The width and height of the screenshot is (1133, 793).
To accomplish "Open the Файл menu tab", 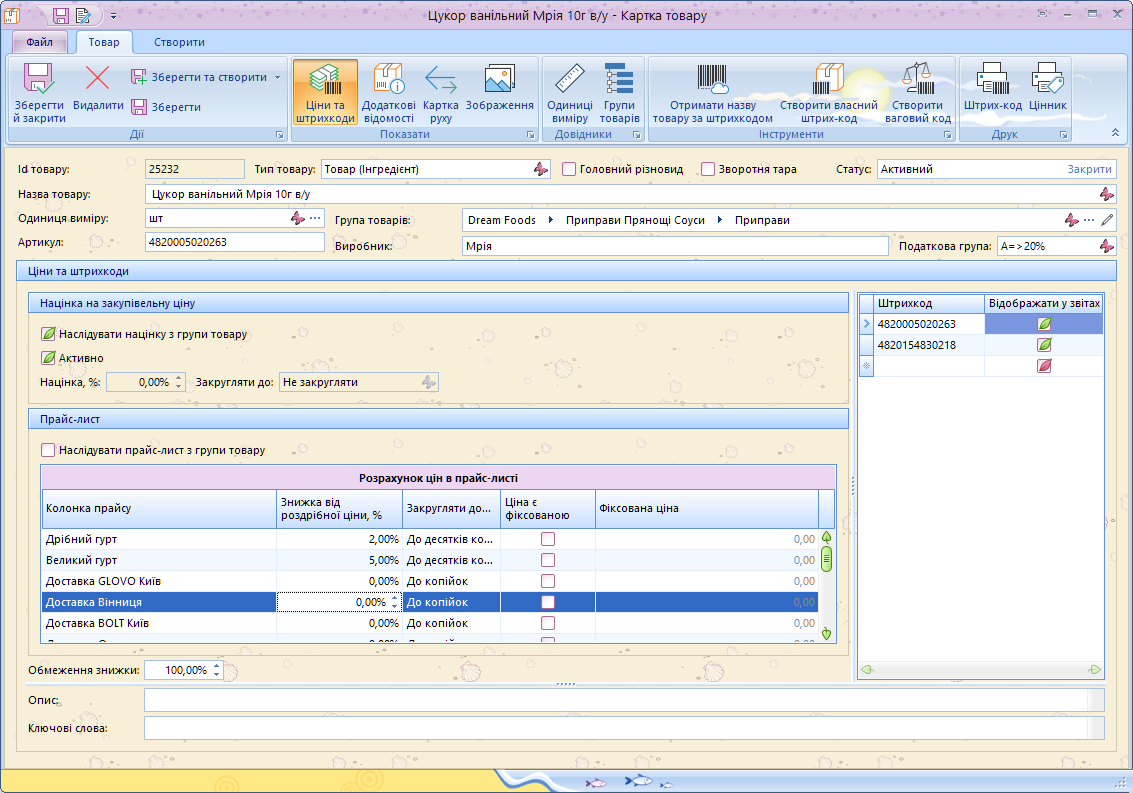I will point(40,42).
